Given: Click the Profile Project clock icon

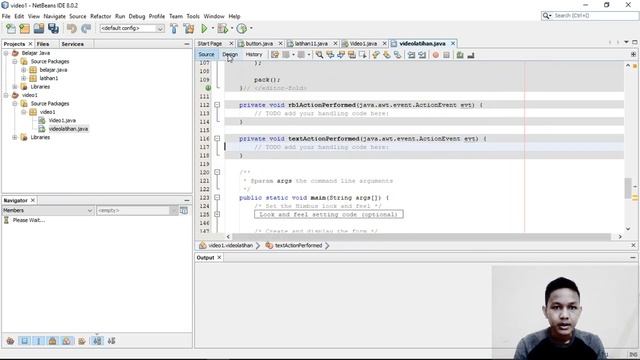Looking at the screenshot, I should click(242, 28).
